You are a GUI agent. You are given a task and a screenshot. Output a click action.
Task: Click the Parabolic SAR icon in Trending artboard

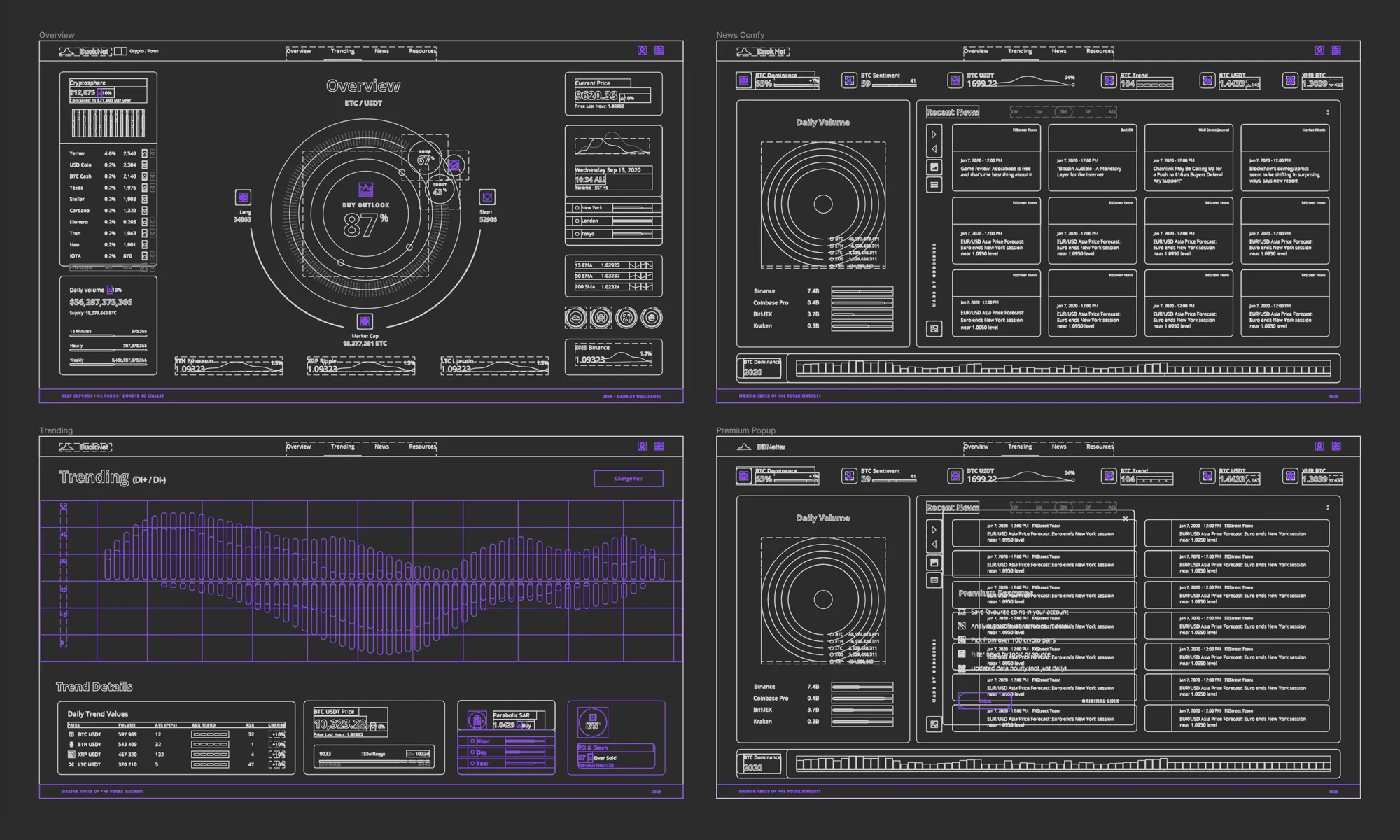click(477, 720)
